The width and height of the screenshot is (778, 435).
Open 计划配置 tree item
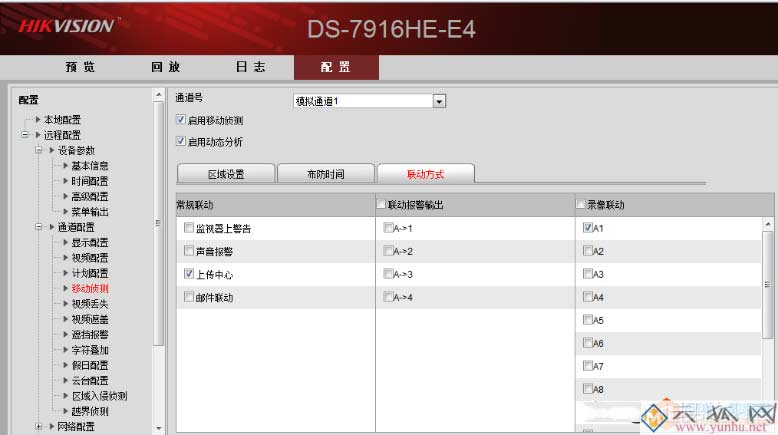coord(90,273)
